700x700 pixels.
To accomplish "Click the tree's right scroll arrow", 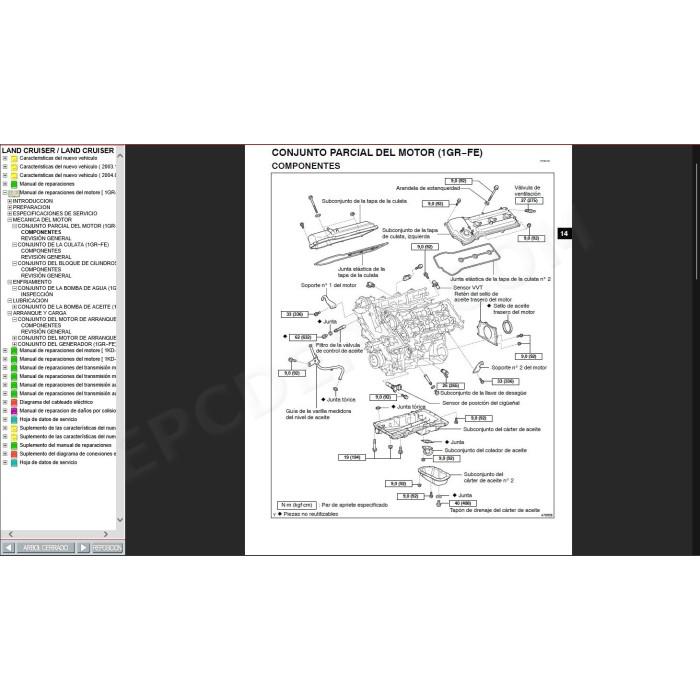I will (105, 534).
